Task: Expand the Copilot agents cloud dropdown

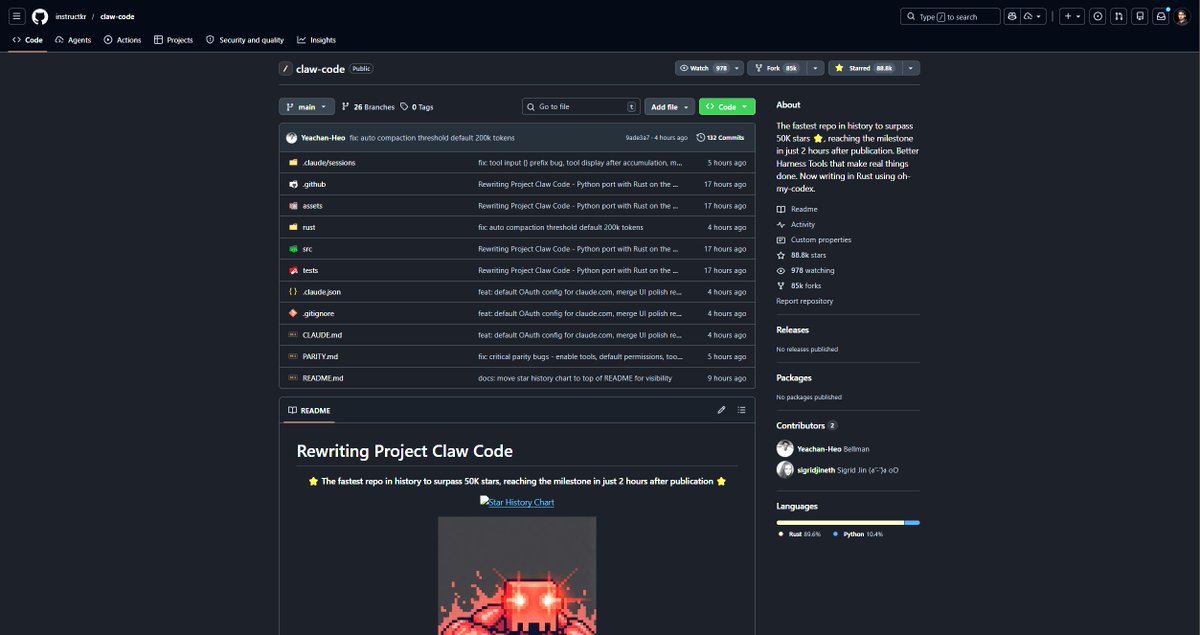Action: pos(1034,16)
